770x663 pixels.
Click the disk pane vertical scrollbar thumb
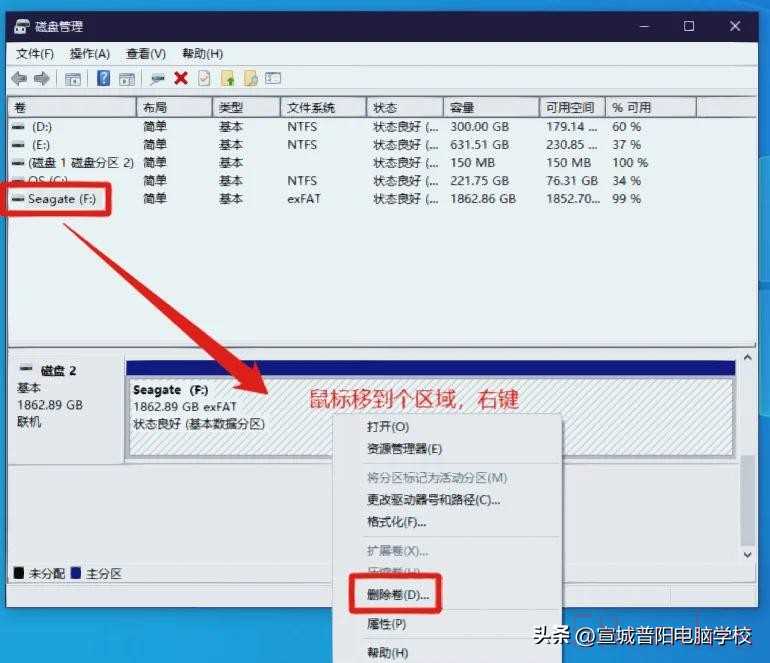pos(747,500)
